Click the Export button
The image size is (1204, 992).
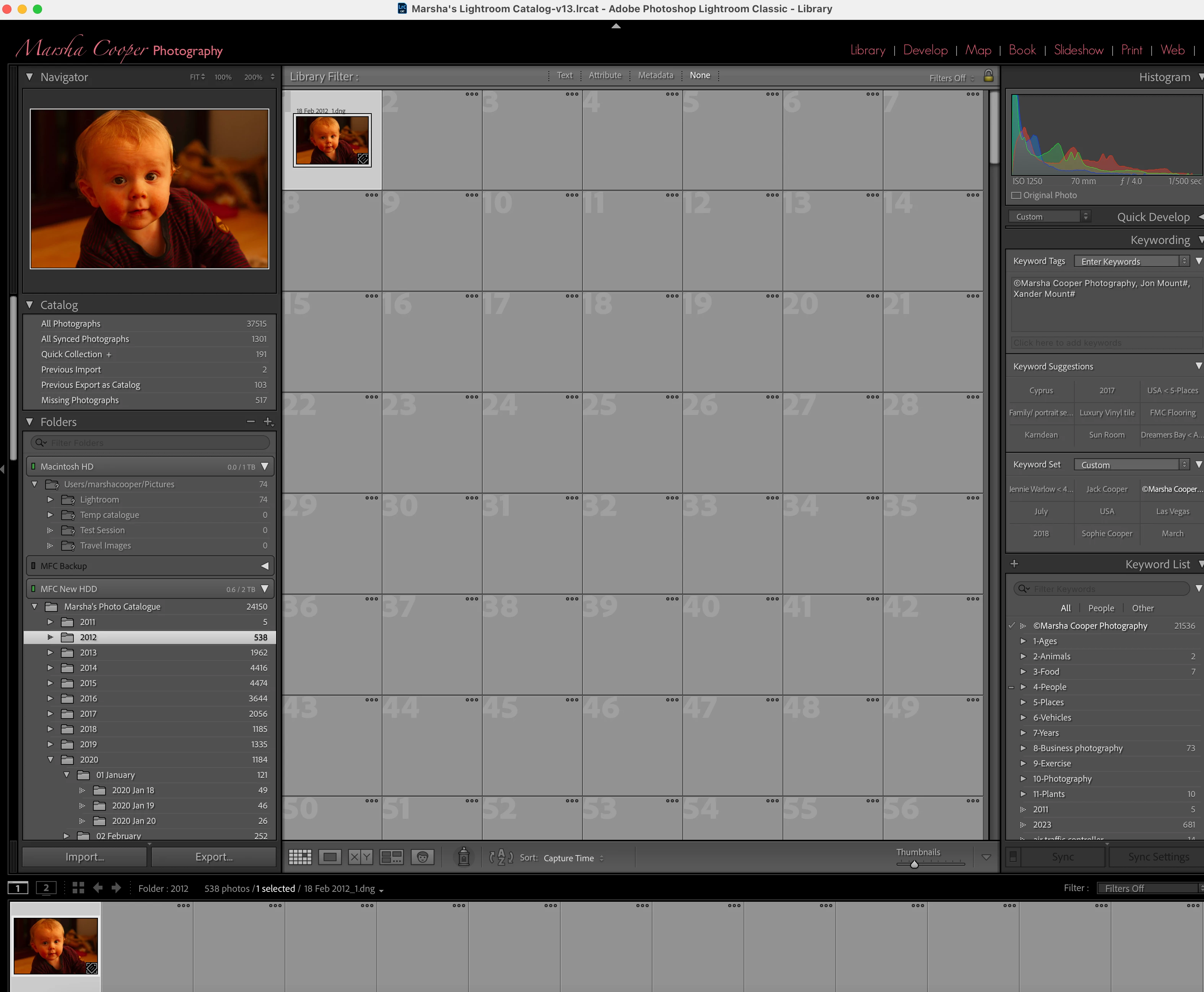coord(214,857)
